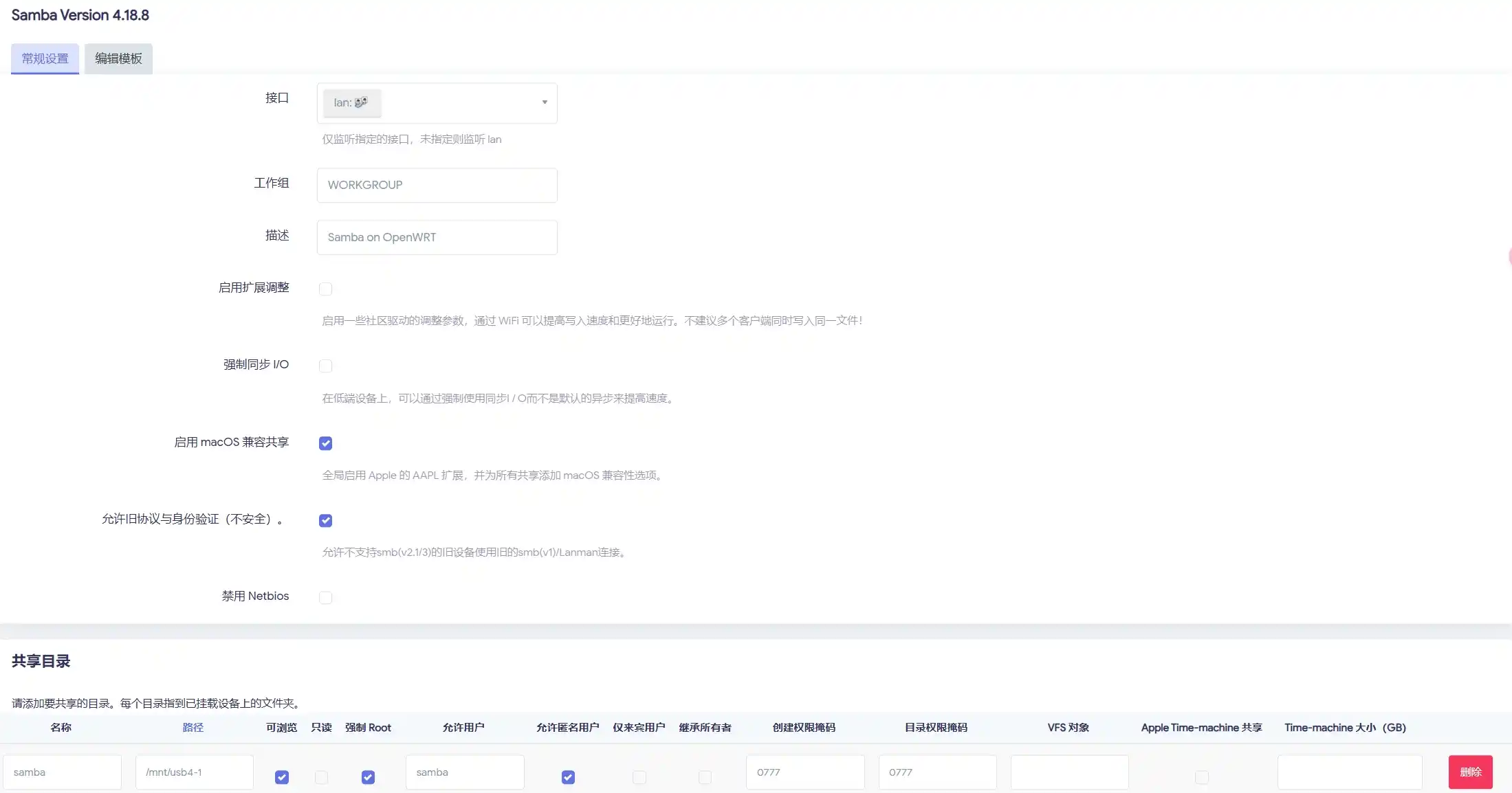Image resolution: width=1512 pixels, height=793 pixels.
Task: Click the 路径 column header link
Action: click(193, 727)
